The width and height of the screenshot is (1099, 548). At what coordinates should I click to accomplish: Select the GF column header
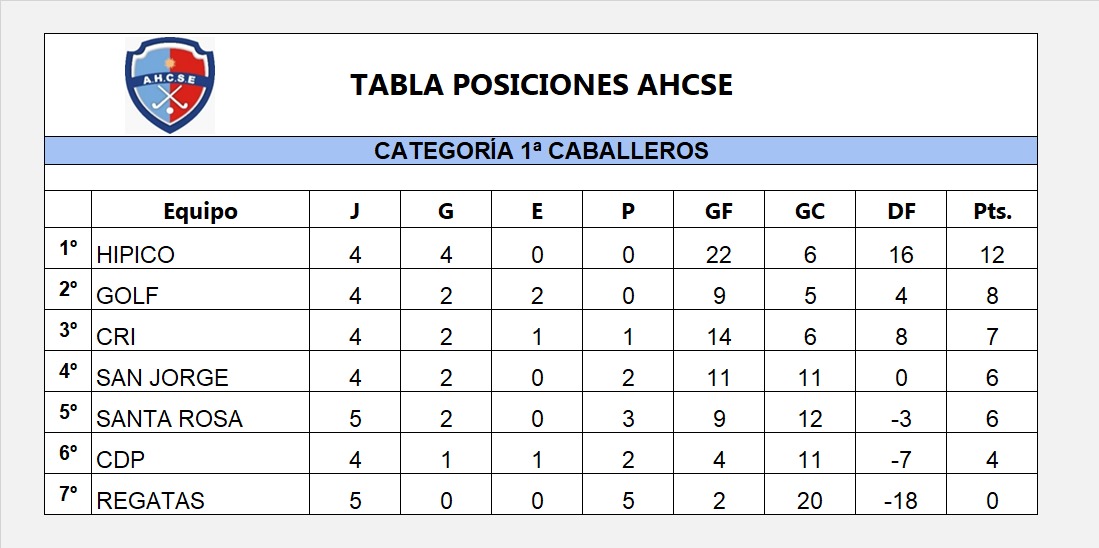point(718,211)
